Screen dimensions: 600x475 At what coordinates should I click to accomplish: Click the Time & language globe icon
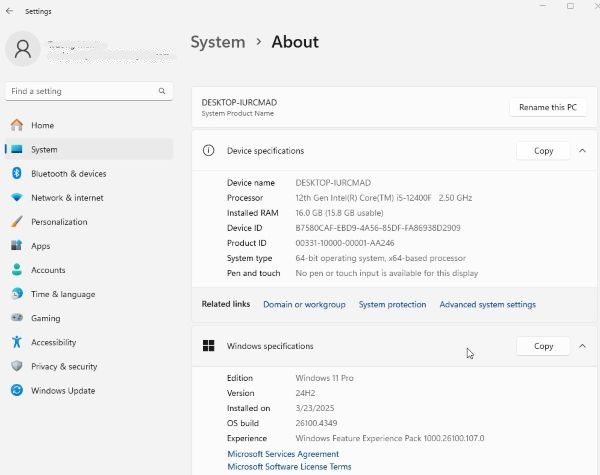pos(17,294)
